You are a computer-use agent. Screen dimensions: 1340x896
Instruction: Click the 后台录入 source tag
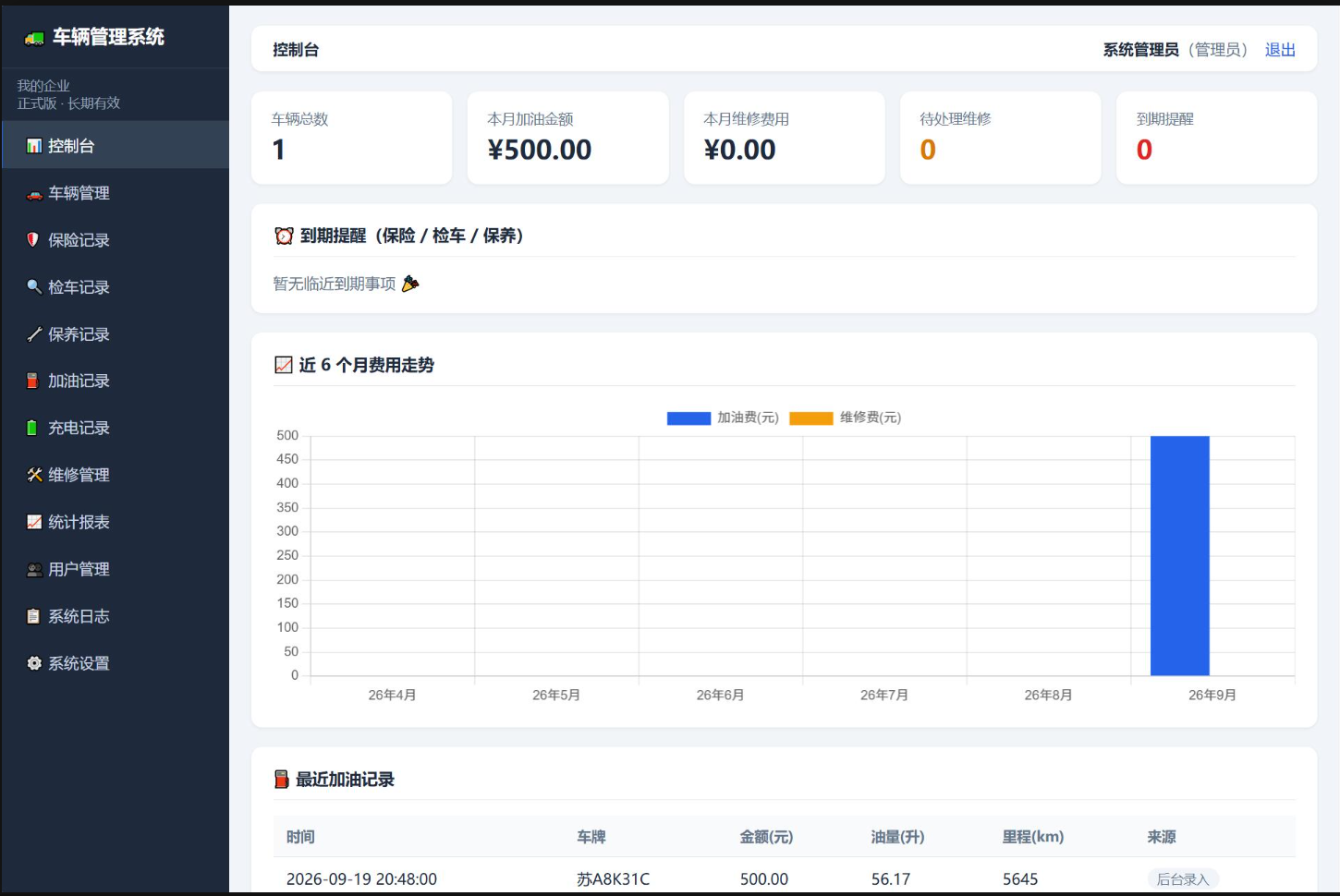pyautogui.click(x=1183, y=879)
